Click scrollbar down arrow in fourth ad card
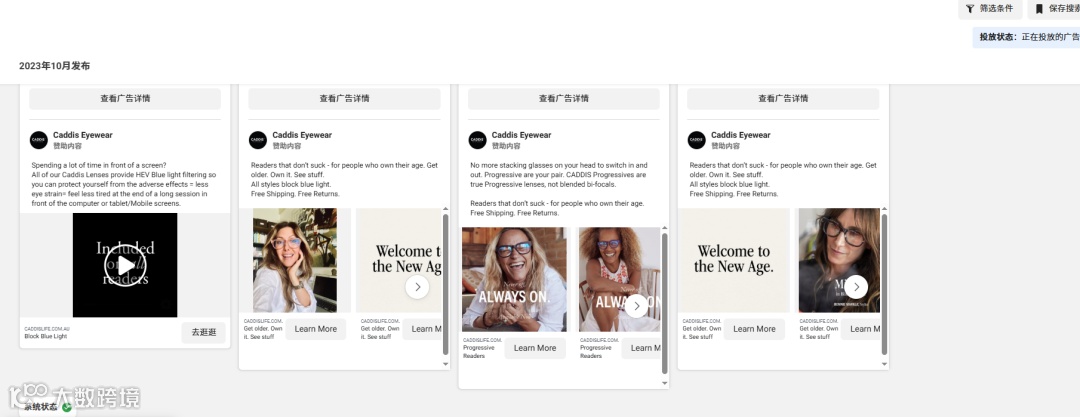 (884, 364)
